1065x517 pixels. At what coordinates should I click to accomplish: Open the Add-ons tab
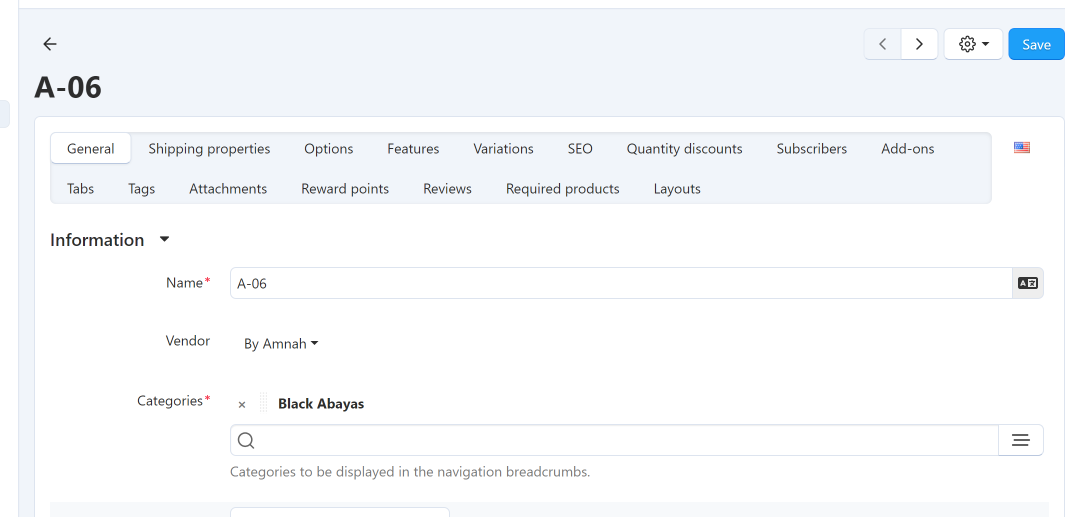coord(907,149)
